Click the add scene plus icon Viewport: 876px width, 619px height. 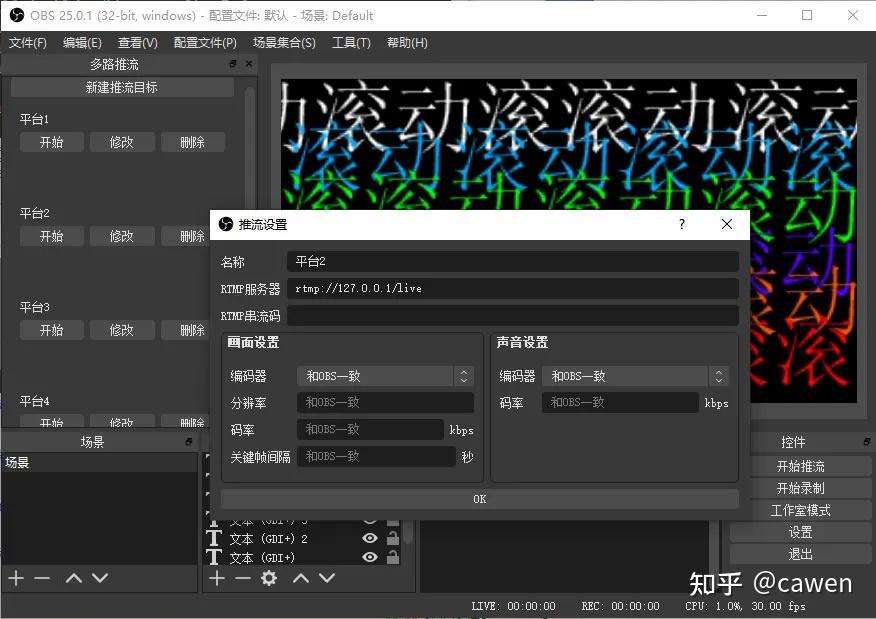[14, 578]
